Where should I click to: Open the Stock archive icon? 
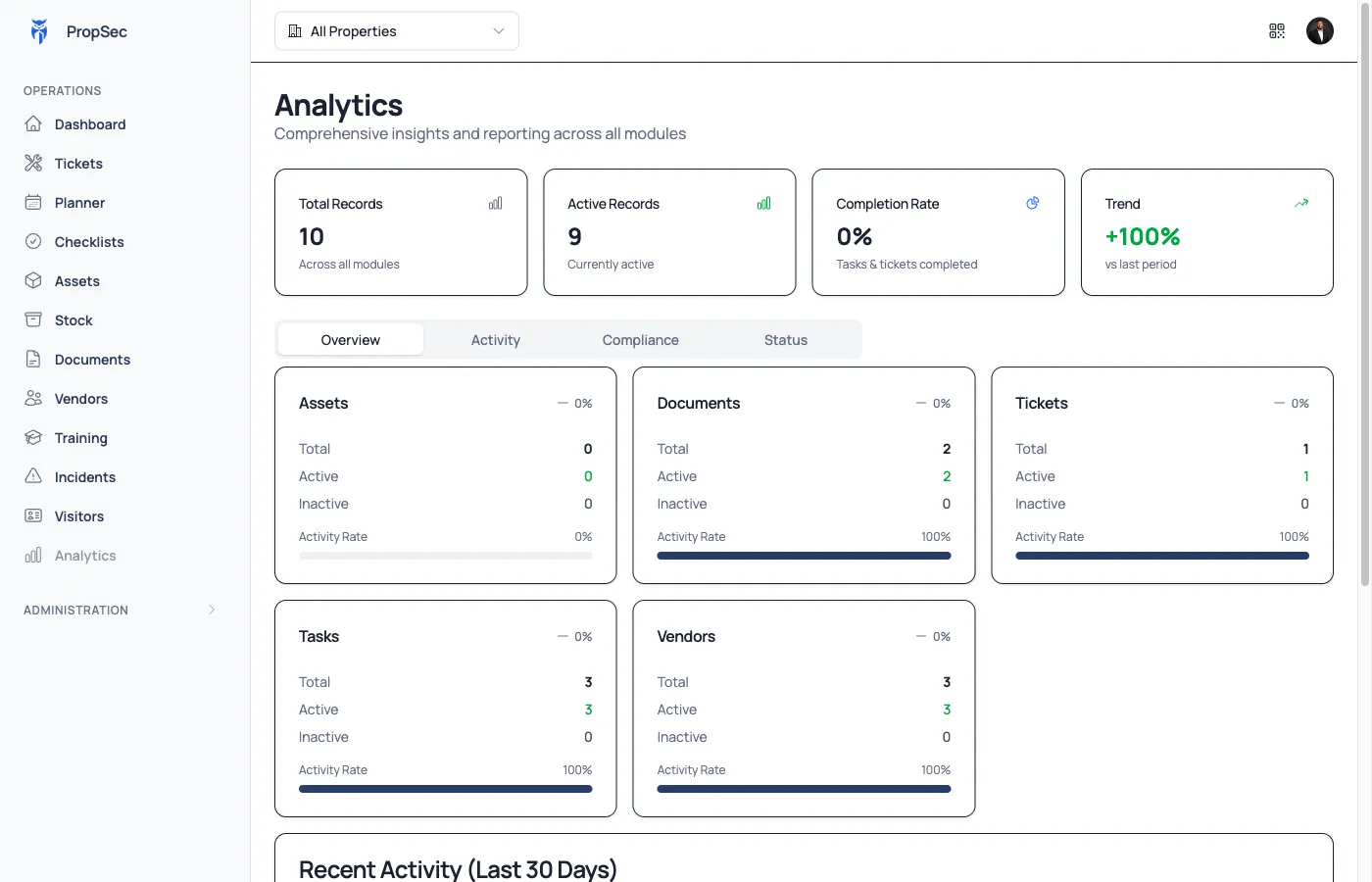click(33, 320)
